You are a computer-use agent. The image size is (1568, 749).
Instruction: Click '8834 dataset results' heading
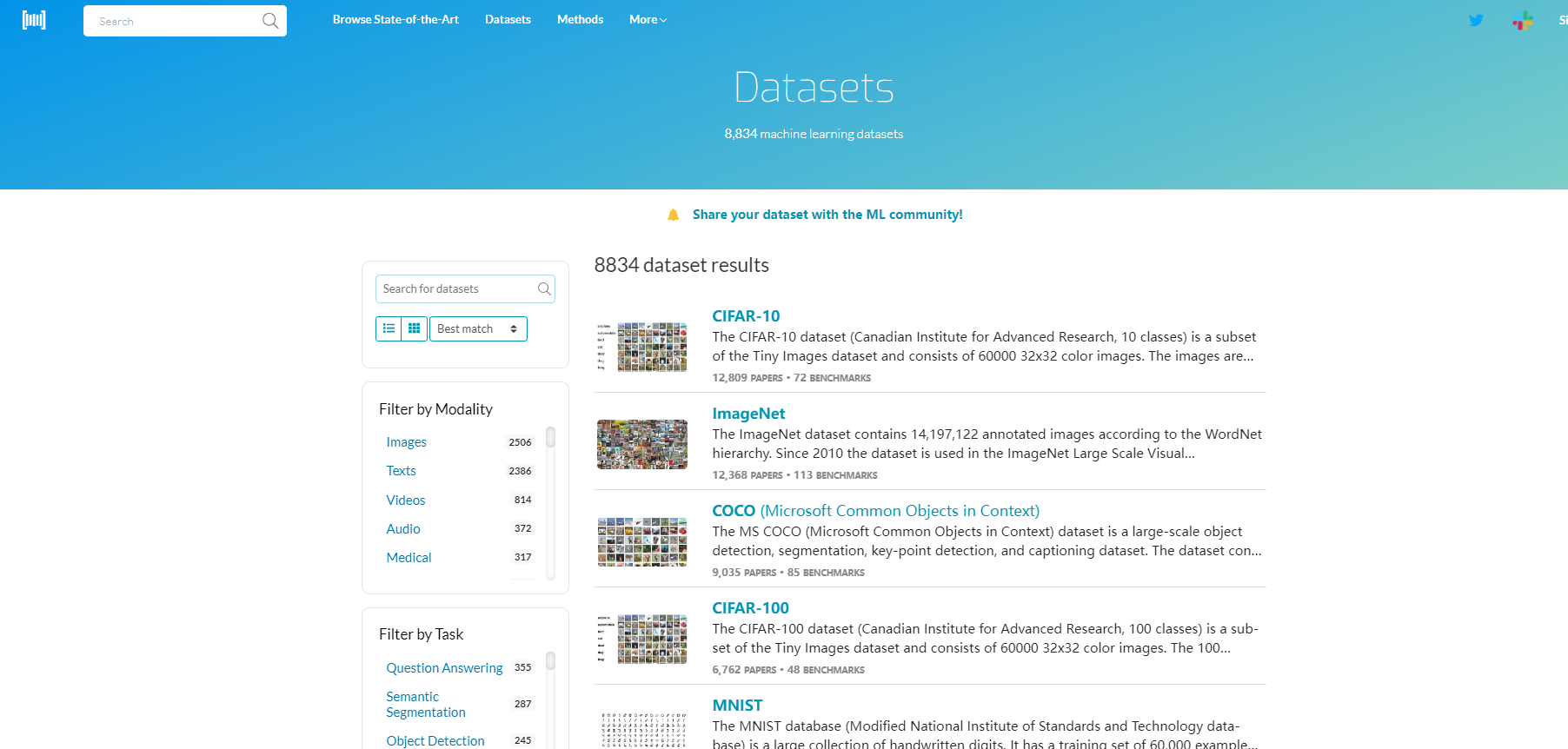(681, 265)
